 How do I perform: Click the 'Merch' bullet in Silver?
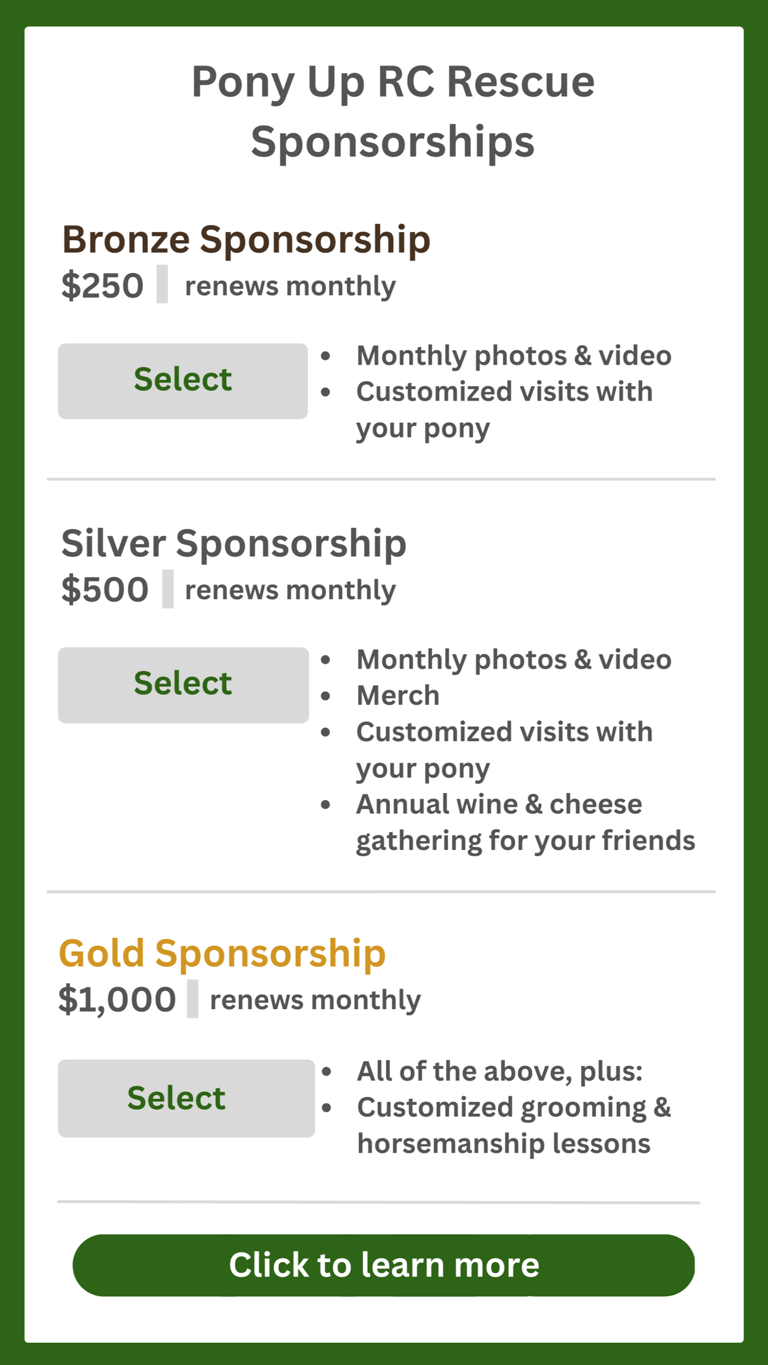pyautogui.click(x=398, y=696)
